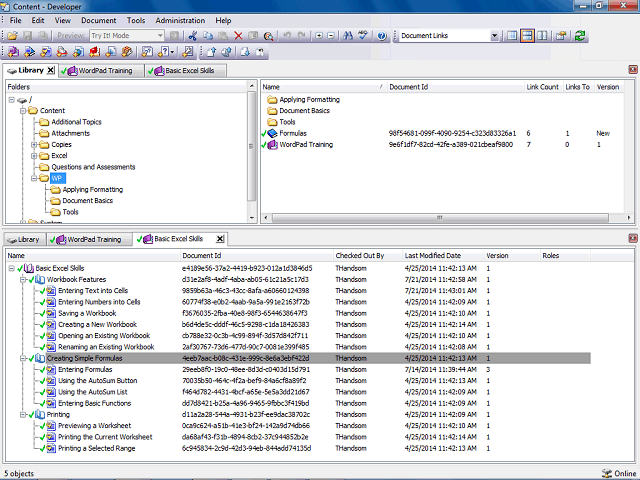The height and width of the screenshot is (480, 640).
Task: Click the Folders pane down scroll arrow
Action: pyautogui.click(x=252, y=218)
